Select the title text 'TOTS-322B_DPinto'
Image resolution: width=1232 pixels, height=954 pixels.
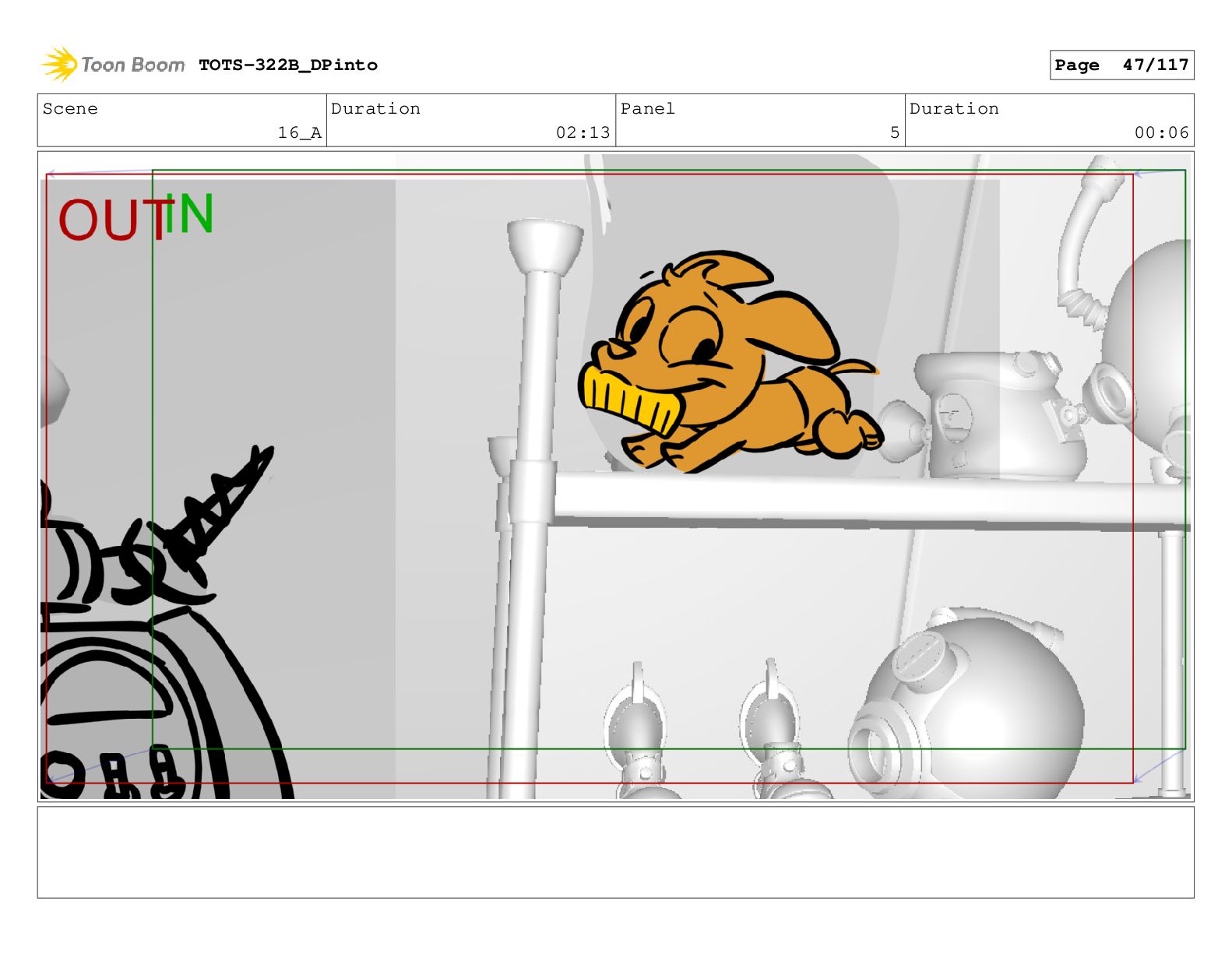point(288,65)
